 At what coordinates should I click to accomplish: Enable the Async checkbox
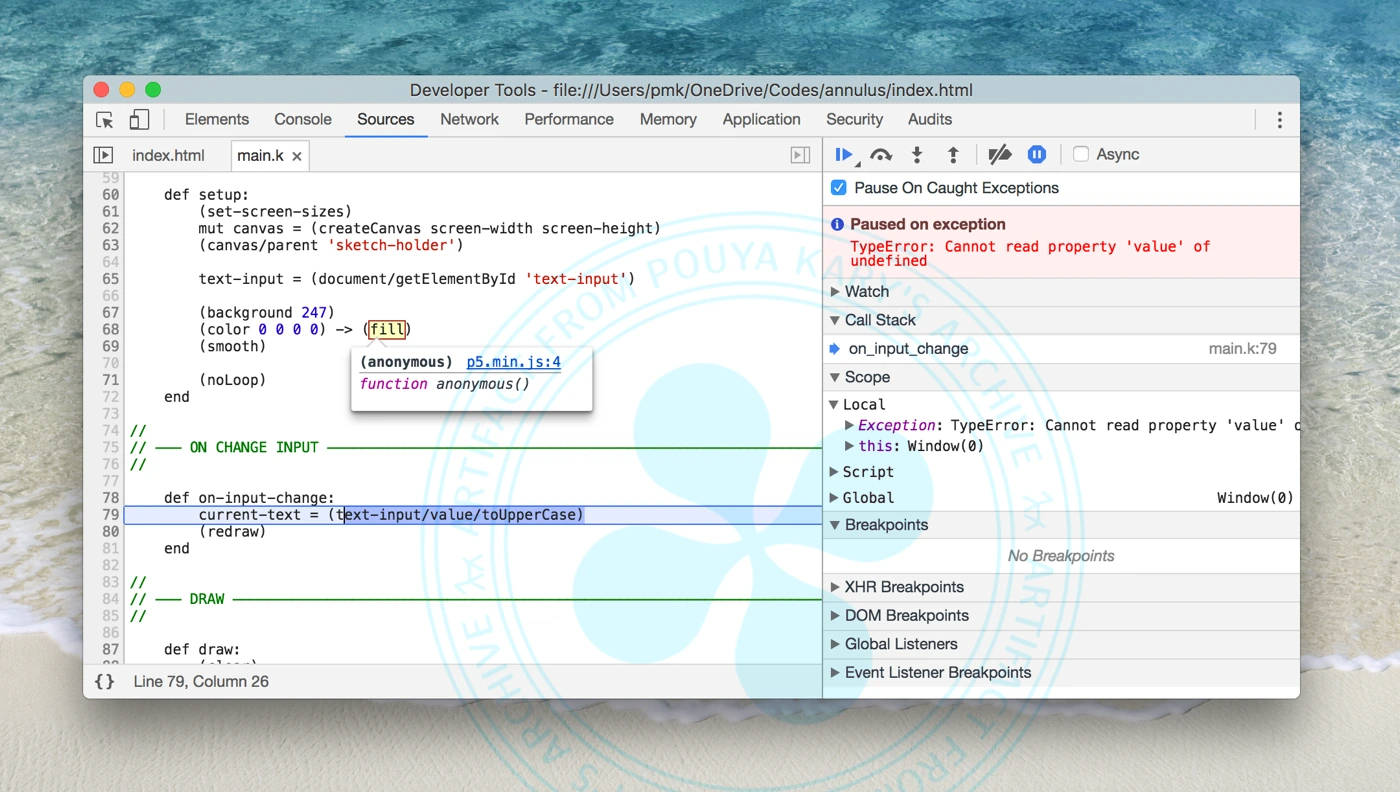[x=1081, y=154]
